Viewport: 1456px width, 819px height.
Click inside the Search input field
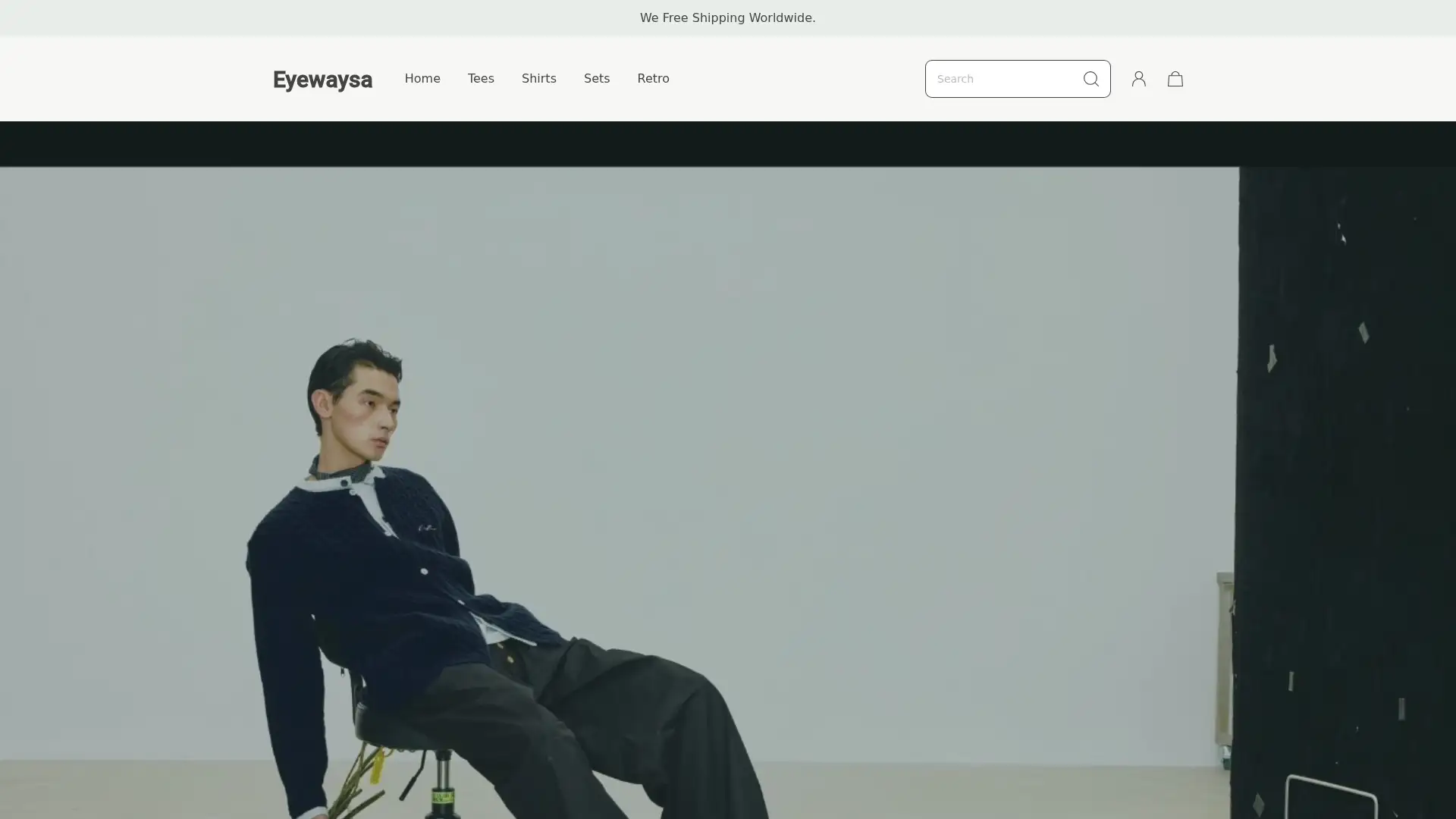coord(993,78)
